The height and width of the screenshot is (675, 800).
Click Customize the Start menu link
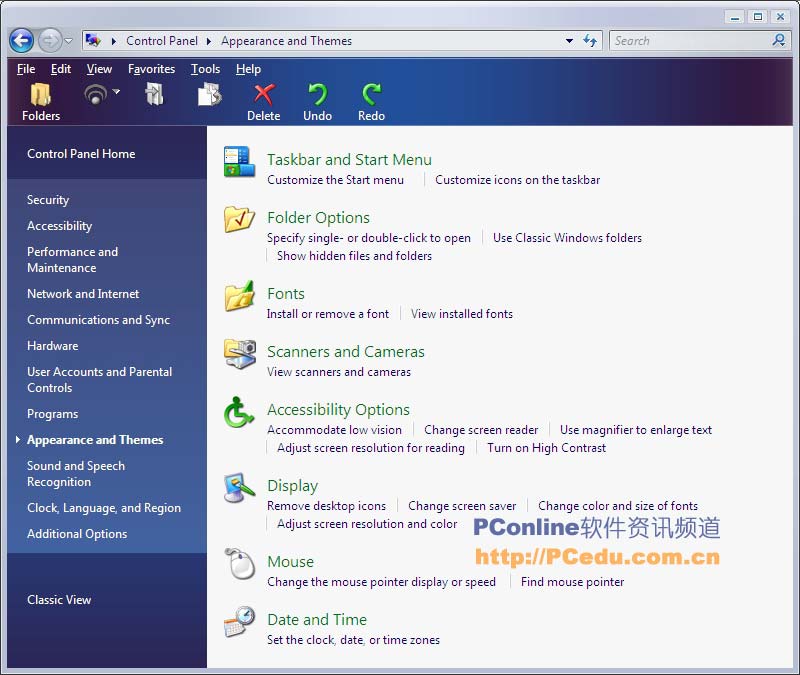(335, 180)
